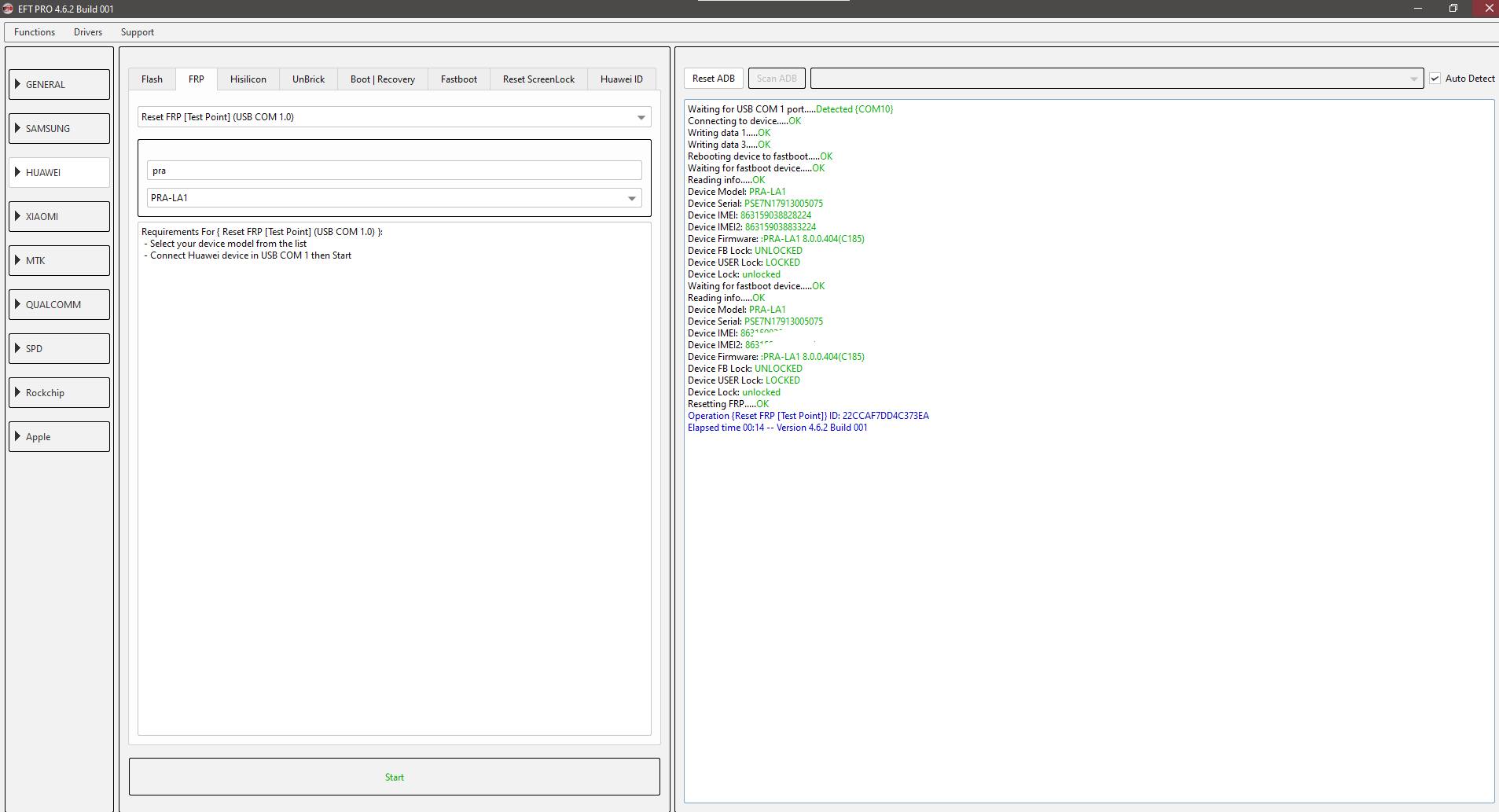
Task: Switch to the Flash tab
Action: [x=152, y=79]
